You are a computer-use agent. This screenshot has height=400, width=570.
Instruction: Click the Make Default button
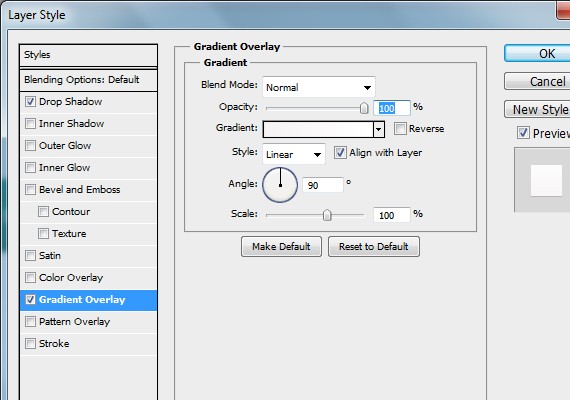[281, 247]
